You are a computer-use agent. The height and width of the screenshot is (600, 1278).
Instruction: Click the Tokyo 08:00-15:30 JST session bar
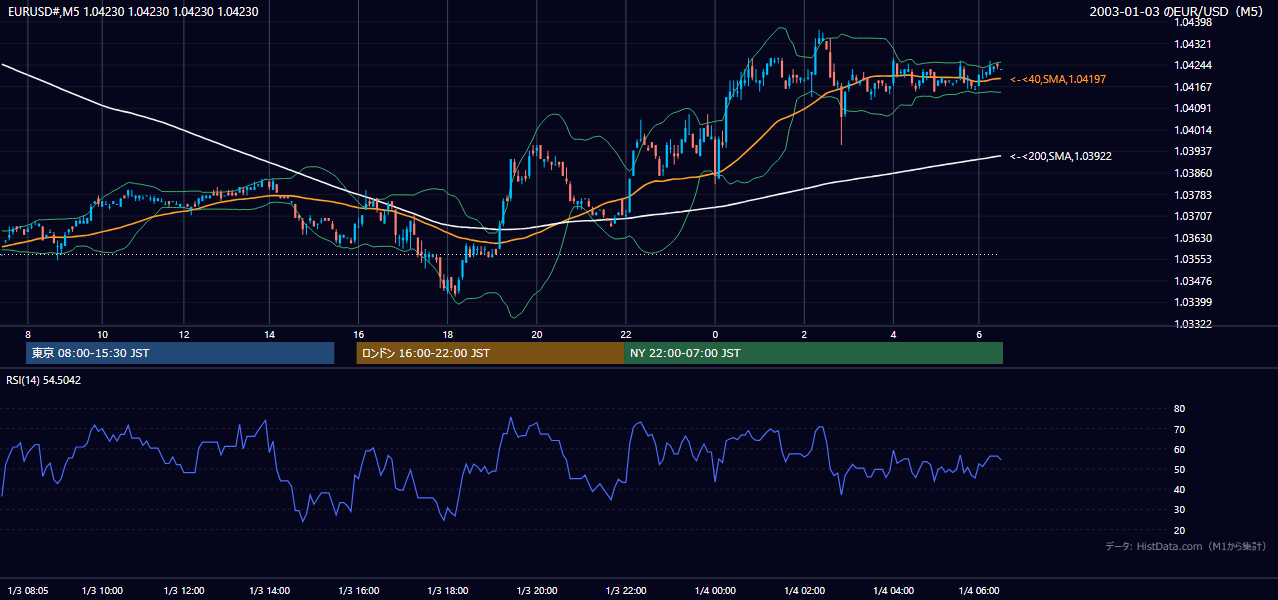pos(180,353)
